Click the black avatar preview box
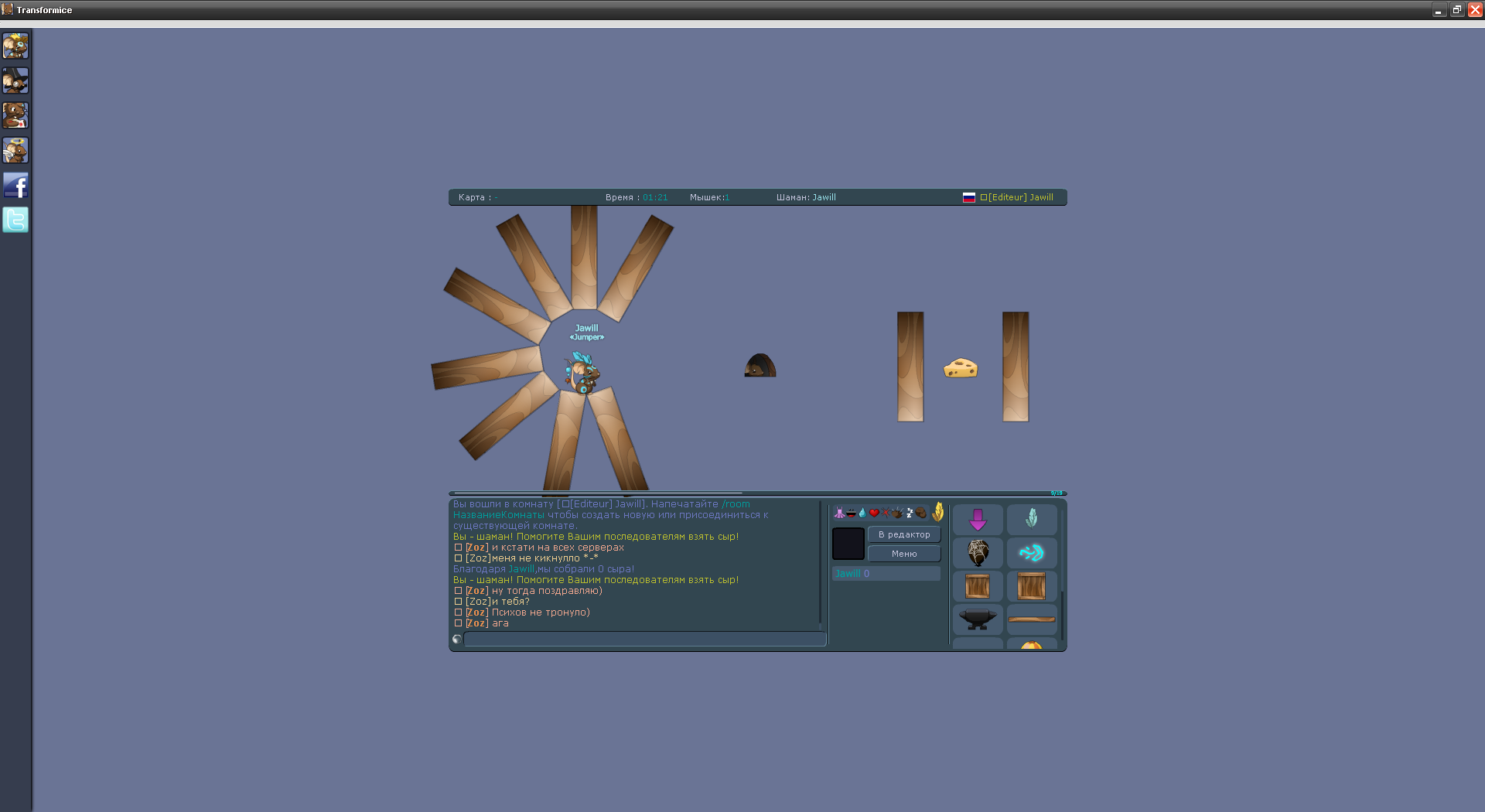This screenshot has height=812, width=1485. [848, 544]
